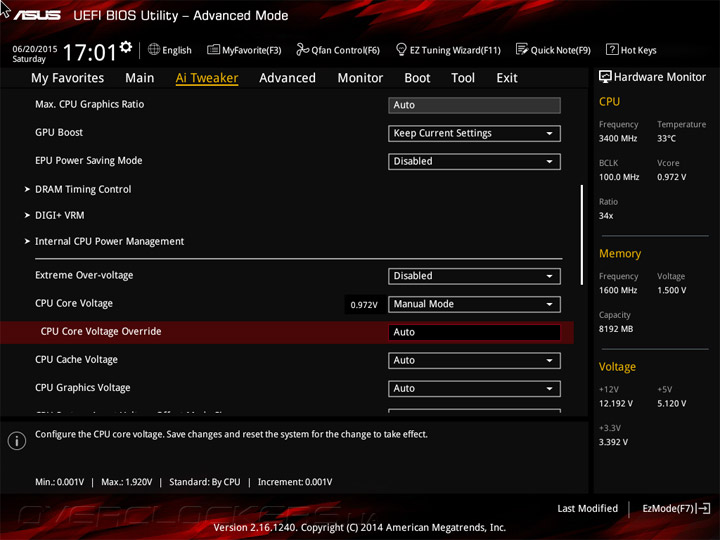Click the memory frequency 1600 MHz
Viewport: 720px width, 540px height.
pyautogui.click(x=618, y=290)
